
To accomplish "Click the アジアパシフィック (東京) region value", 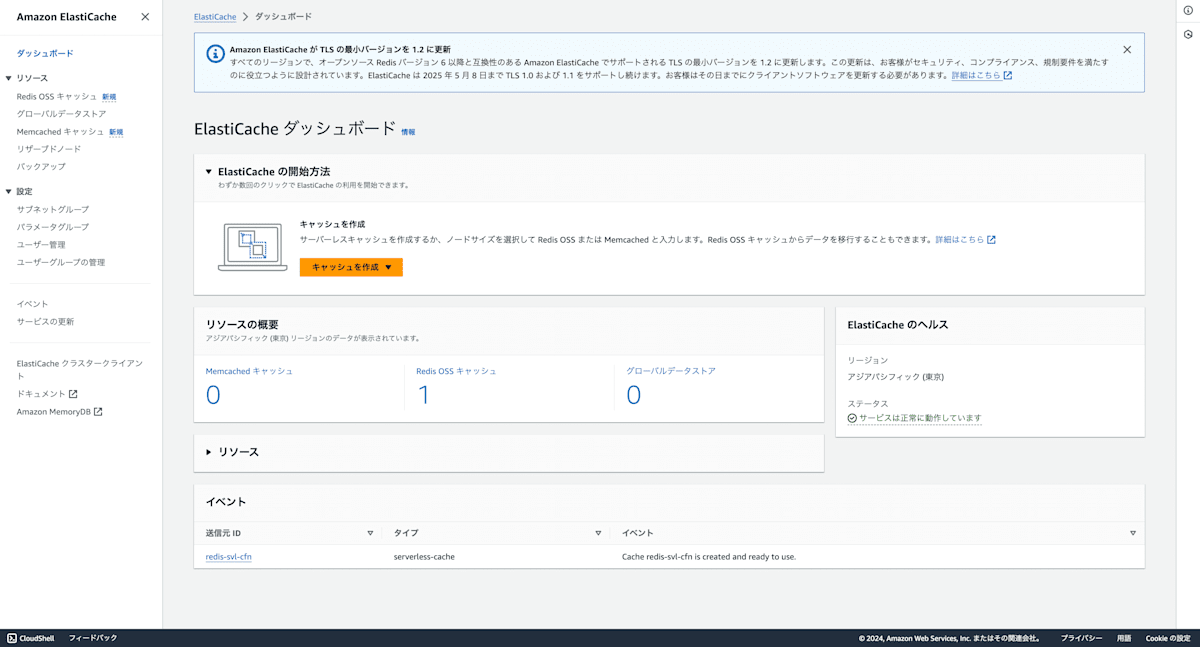I will tap(896, 377).
